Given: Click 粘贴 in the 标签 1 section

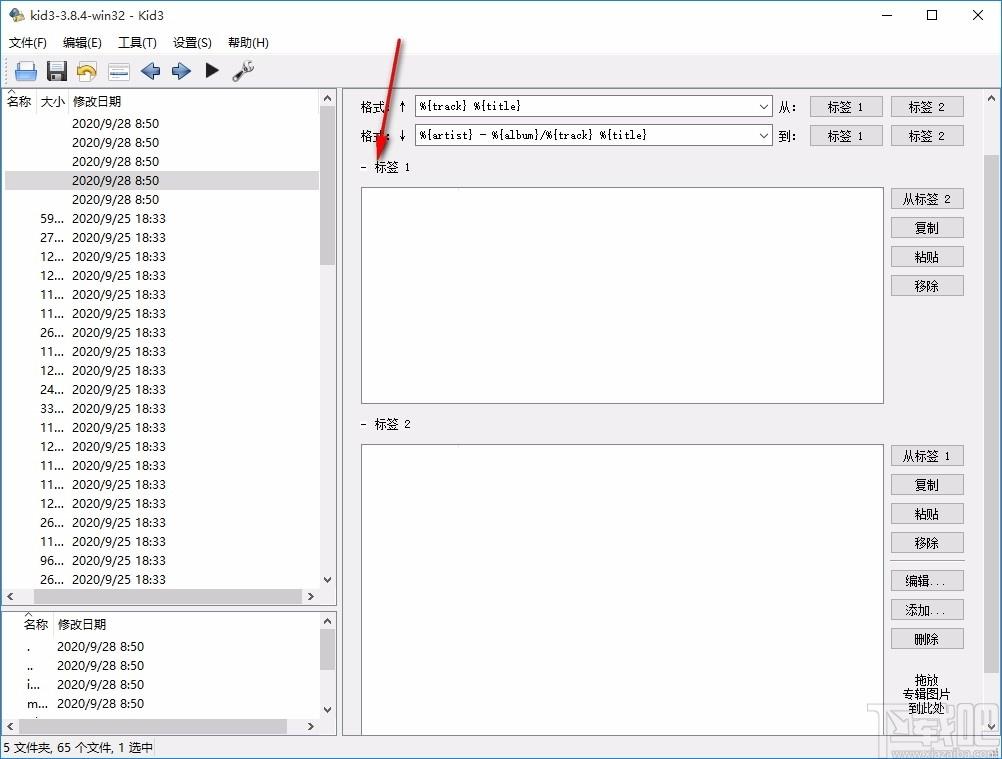Looking at the screenshot, I should click(927, 257).
